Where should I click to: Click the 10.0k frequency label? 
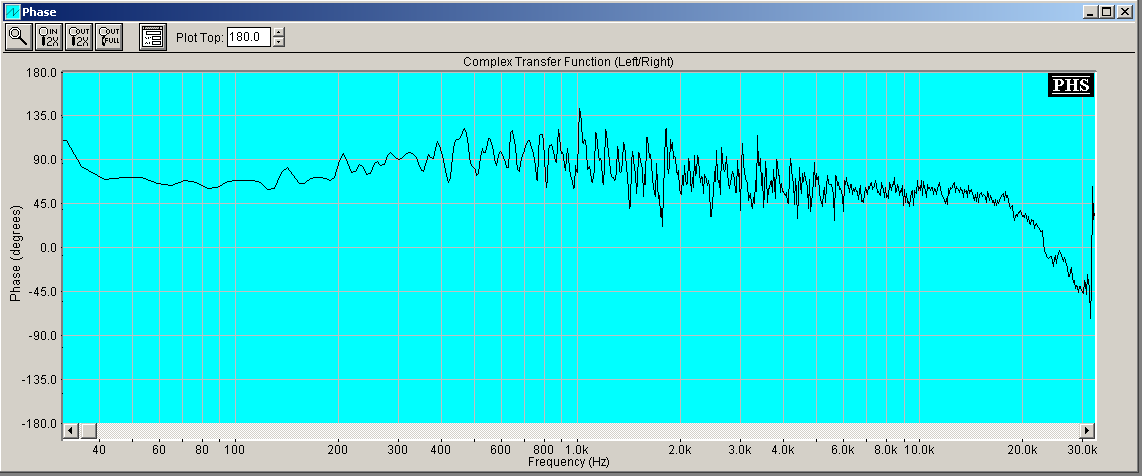pyautogui.click(x=919, y=451)
